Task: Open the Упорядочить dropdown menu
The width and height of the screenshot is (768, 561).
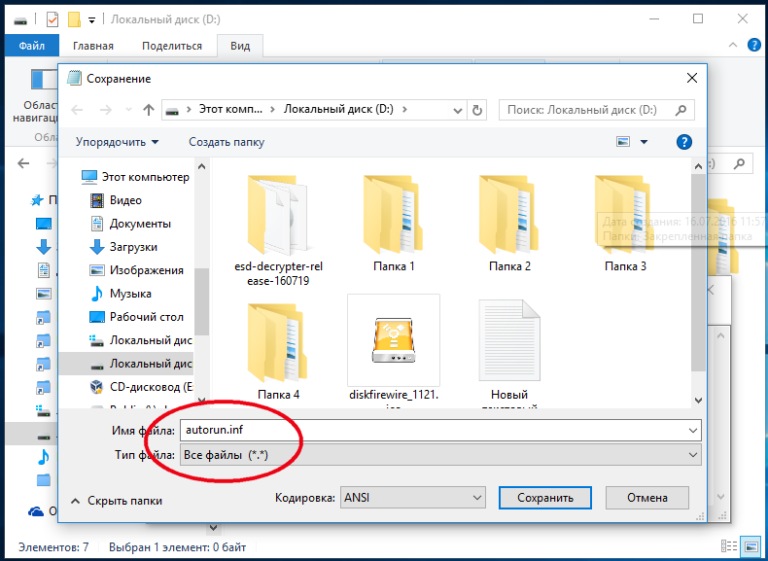Action: 117,142
